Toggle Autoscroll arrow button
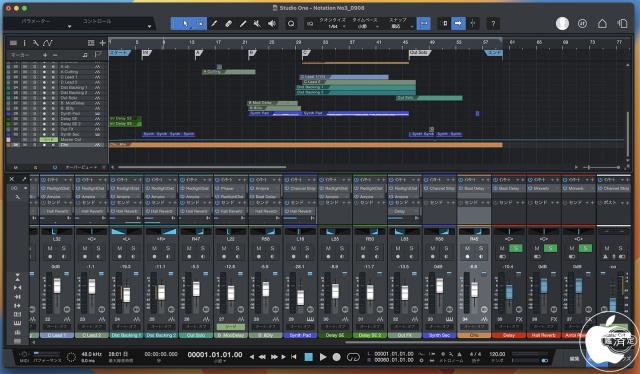The height and width of the screenshot is (374, 640). coord(458,24)
